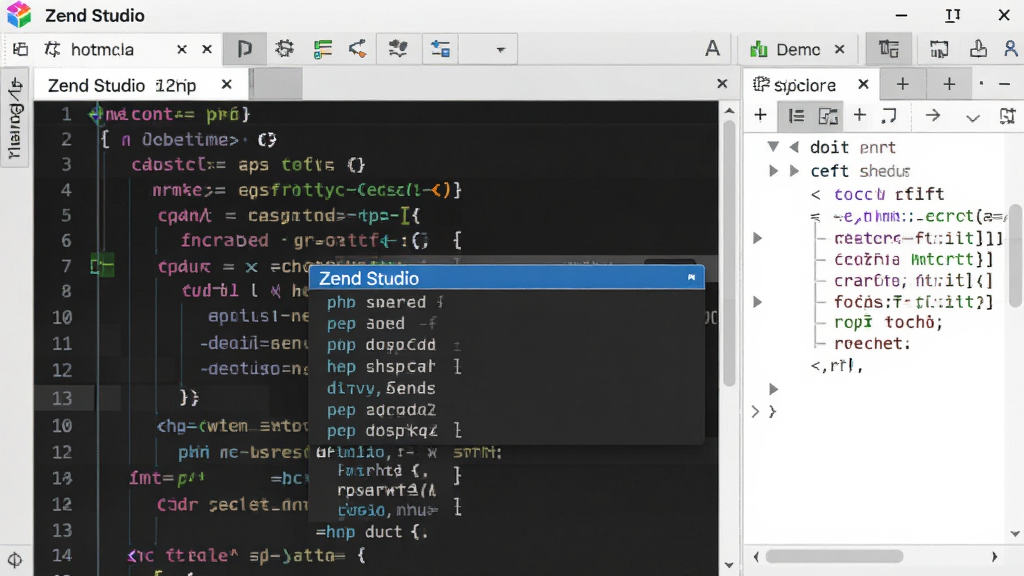Click the window layout icon at far left toolbar
Screen dimensions: 1024x576
point(21,49)
